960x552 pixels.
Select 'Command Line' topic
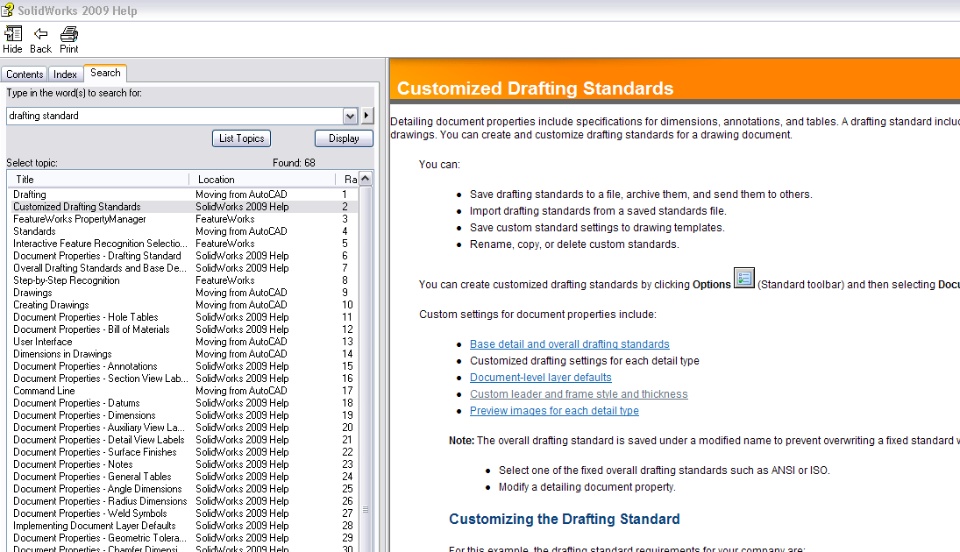pos(184,390)
